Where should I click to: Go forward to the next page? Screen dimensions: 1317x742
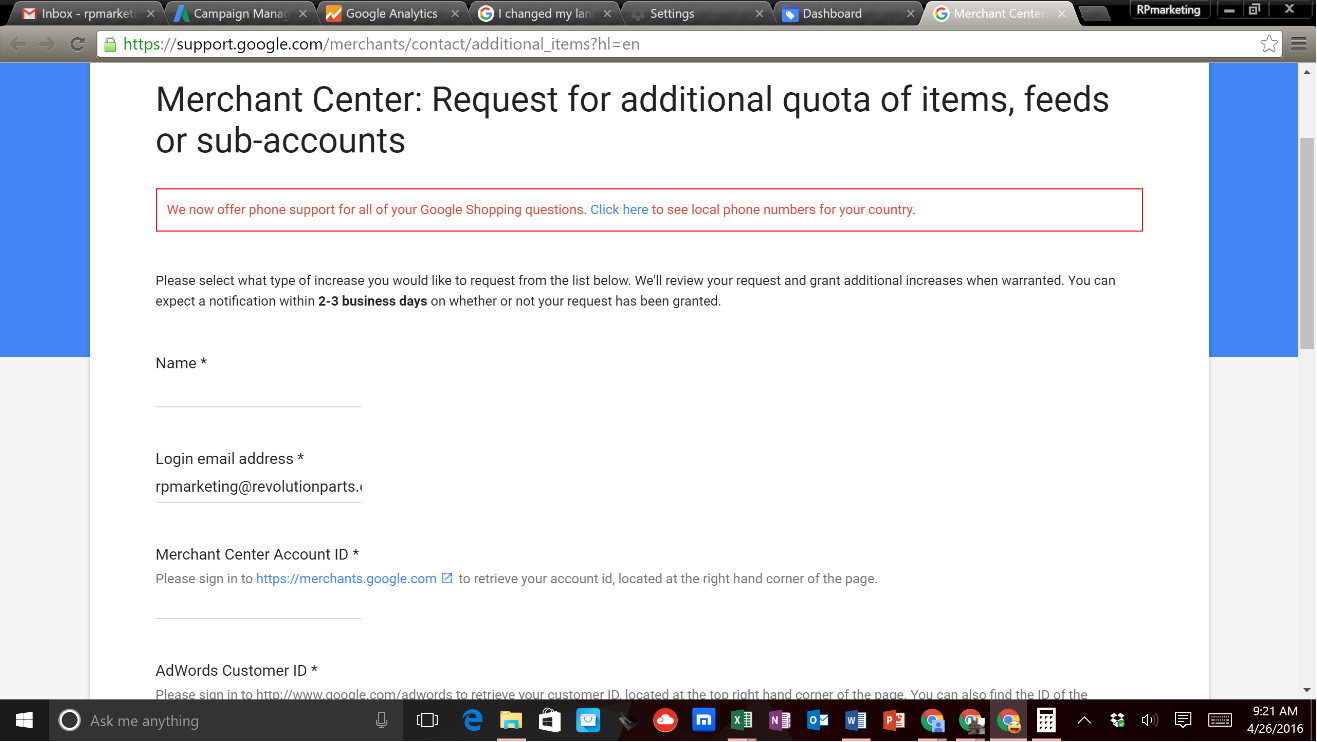47,44
